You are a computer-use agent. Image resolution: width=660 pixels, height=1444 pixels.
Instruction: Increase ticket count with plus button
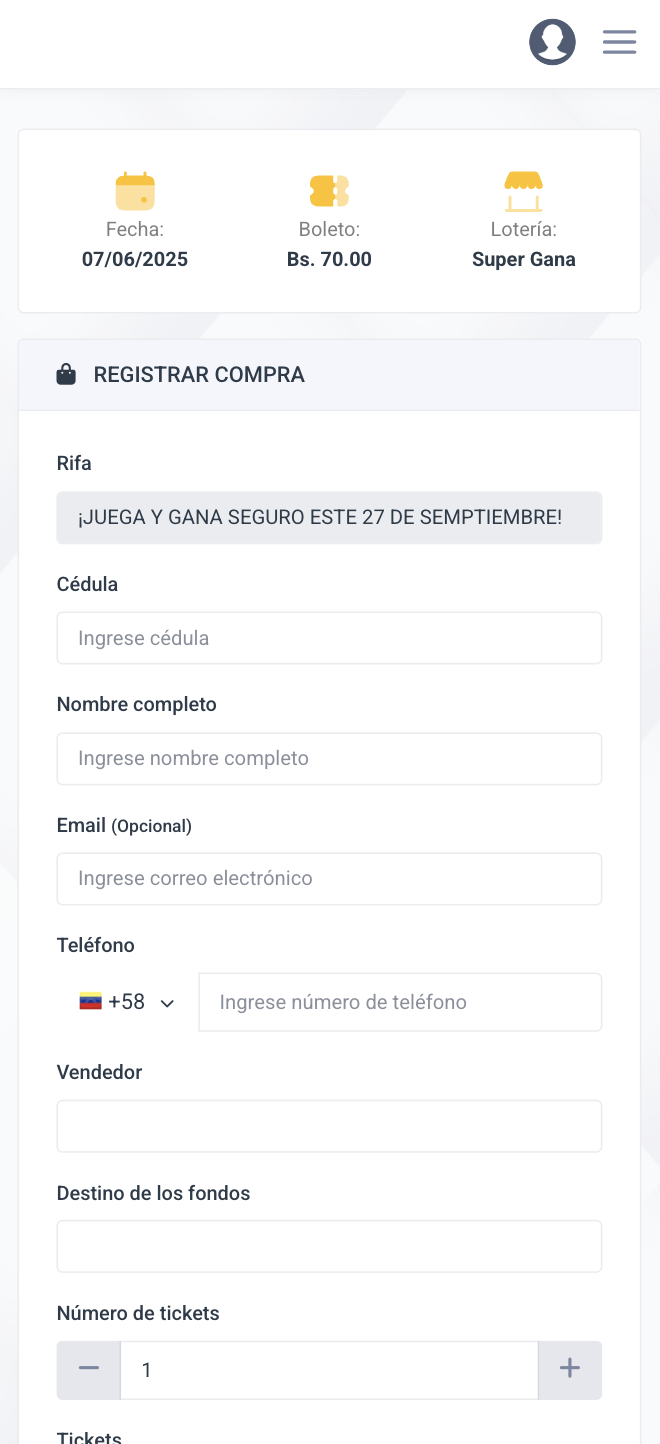coord(570,1369)
